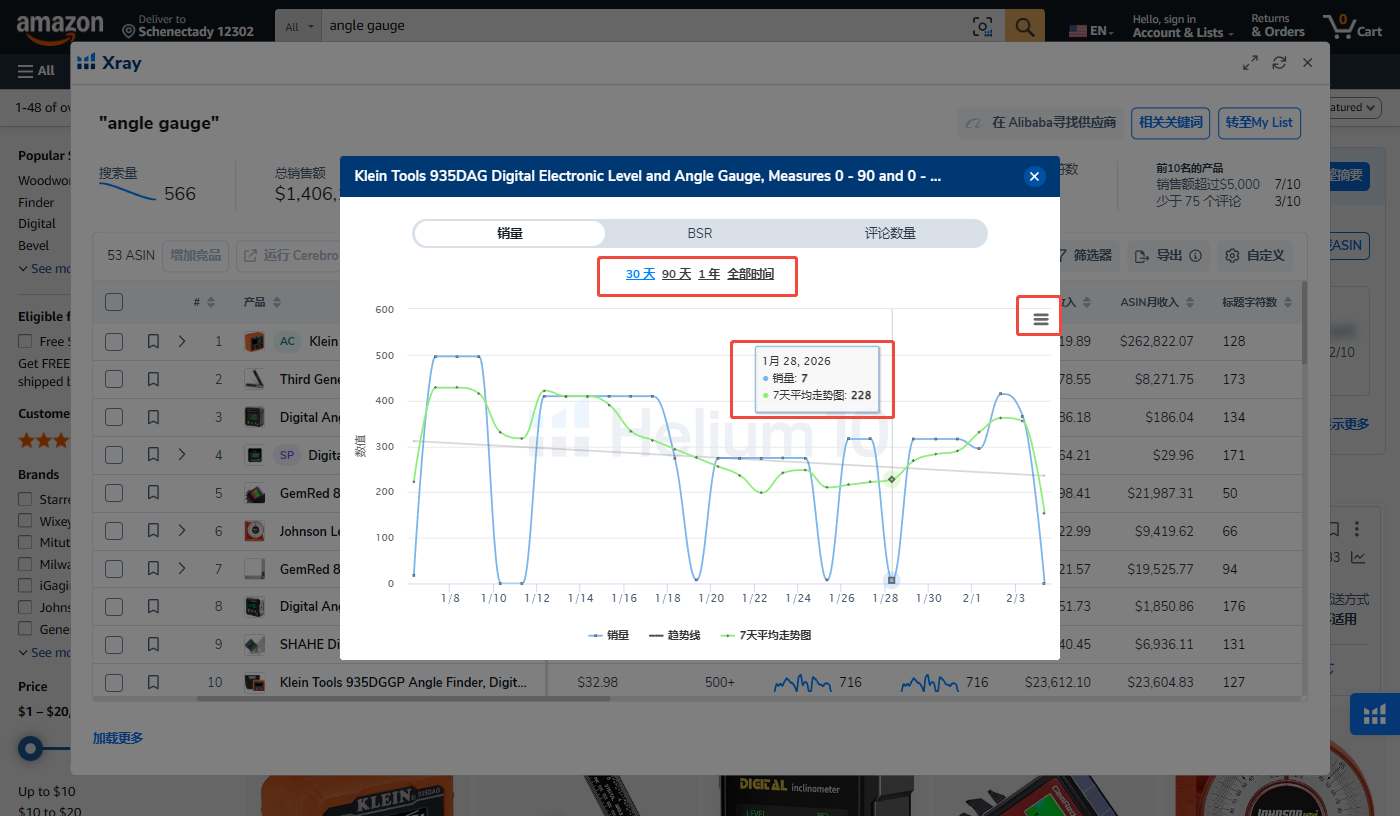The image size is (1400, 816).
Task: Click the 转至My List button
Action: [1259, 122]
